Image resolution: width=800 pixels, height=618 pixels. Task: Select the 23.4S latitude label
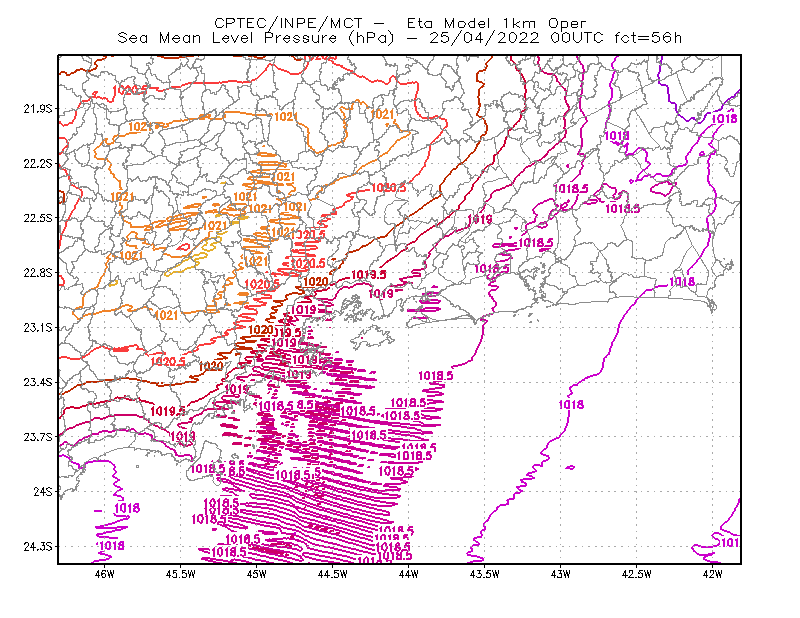tap(37, 382)
